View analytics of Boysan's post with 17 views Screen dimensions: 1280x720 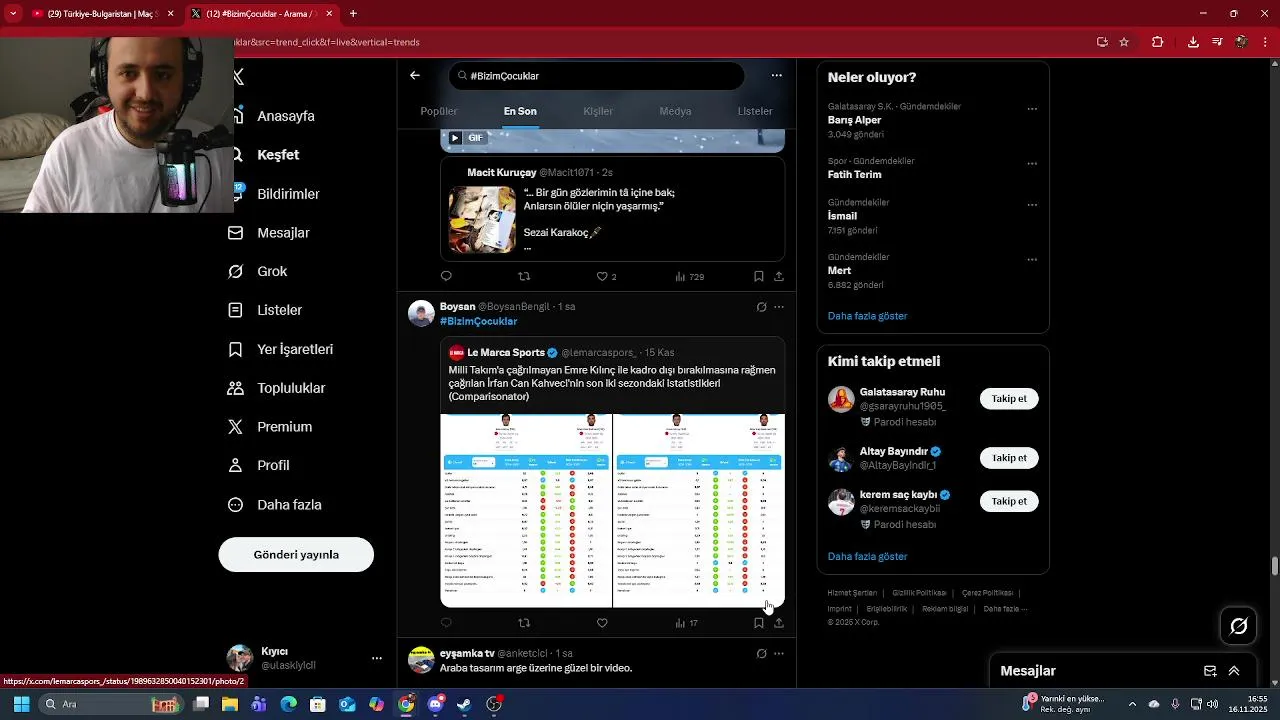pos(687,623)
